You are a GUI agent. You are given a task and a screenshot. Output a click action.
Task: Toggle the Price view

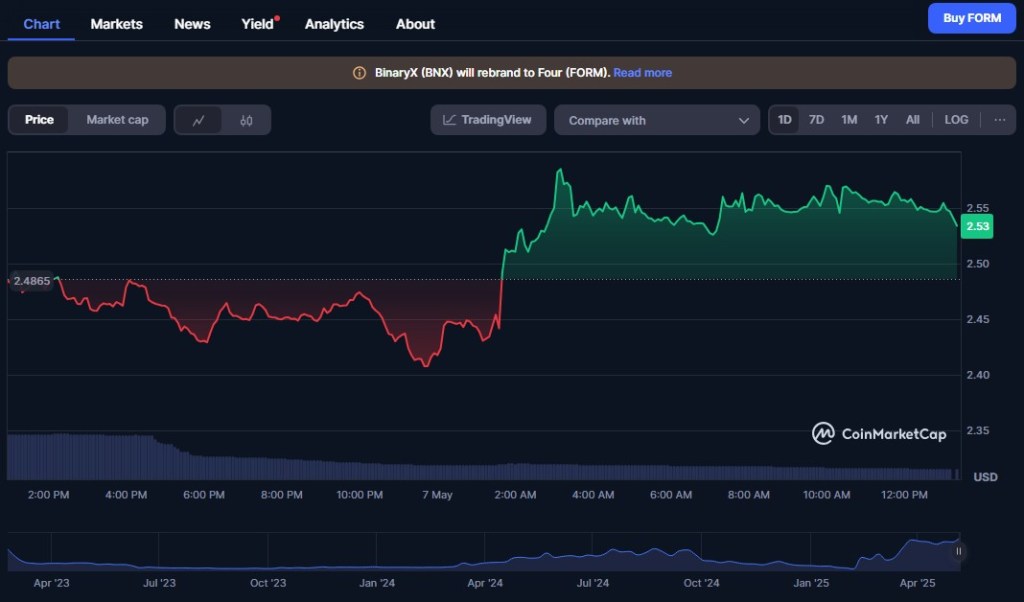(40, 120)
